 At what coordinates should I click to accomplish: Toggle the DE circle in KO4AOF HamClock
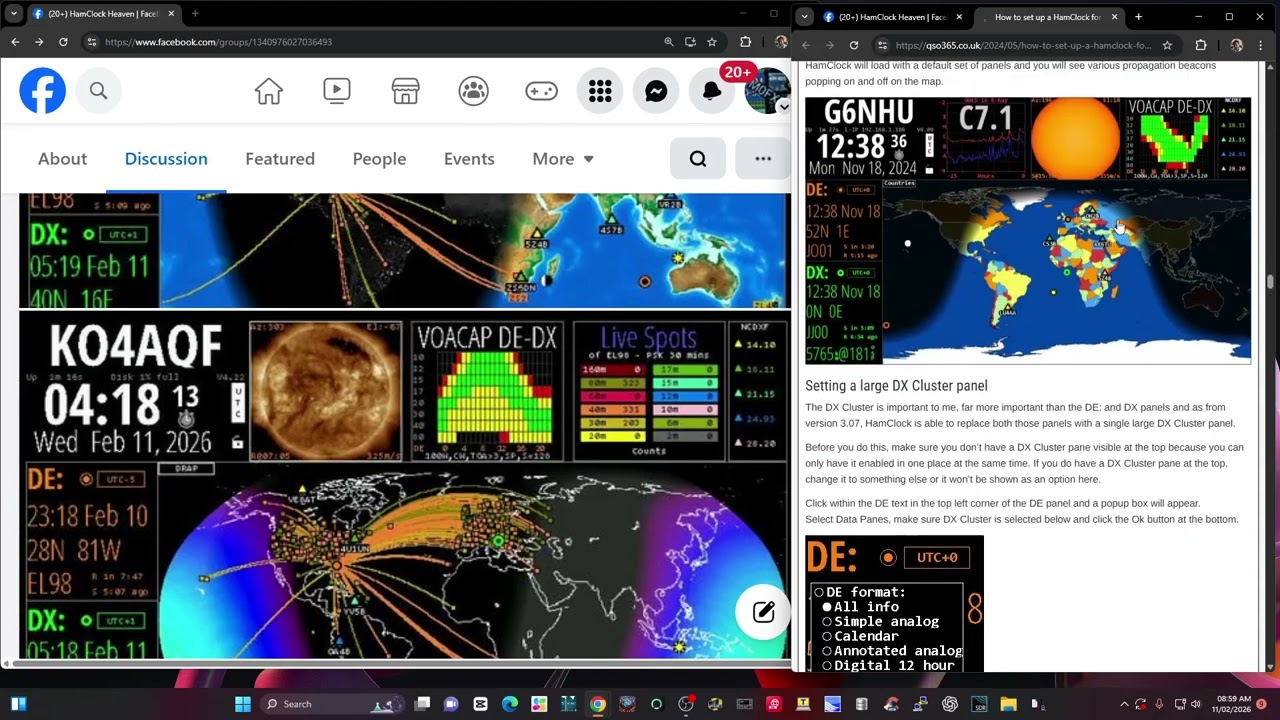click(87, 480)
